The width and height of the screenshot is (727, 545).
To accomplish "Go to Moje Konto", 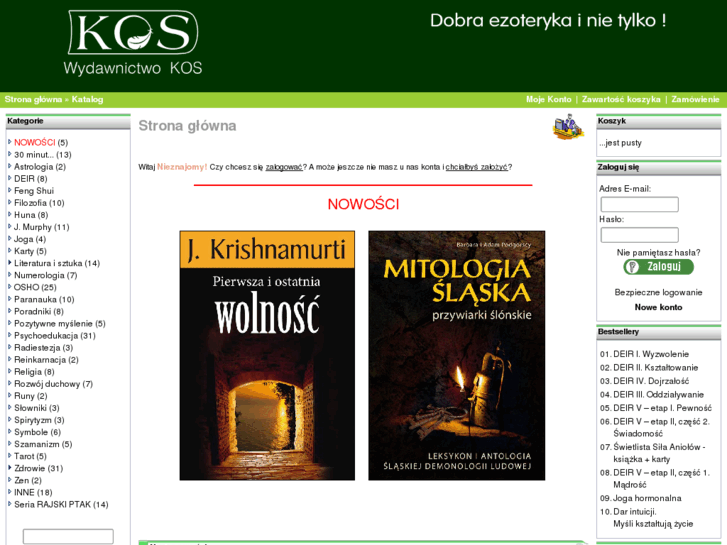I will pyautogui.click(x=548, y=99).
